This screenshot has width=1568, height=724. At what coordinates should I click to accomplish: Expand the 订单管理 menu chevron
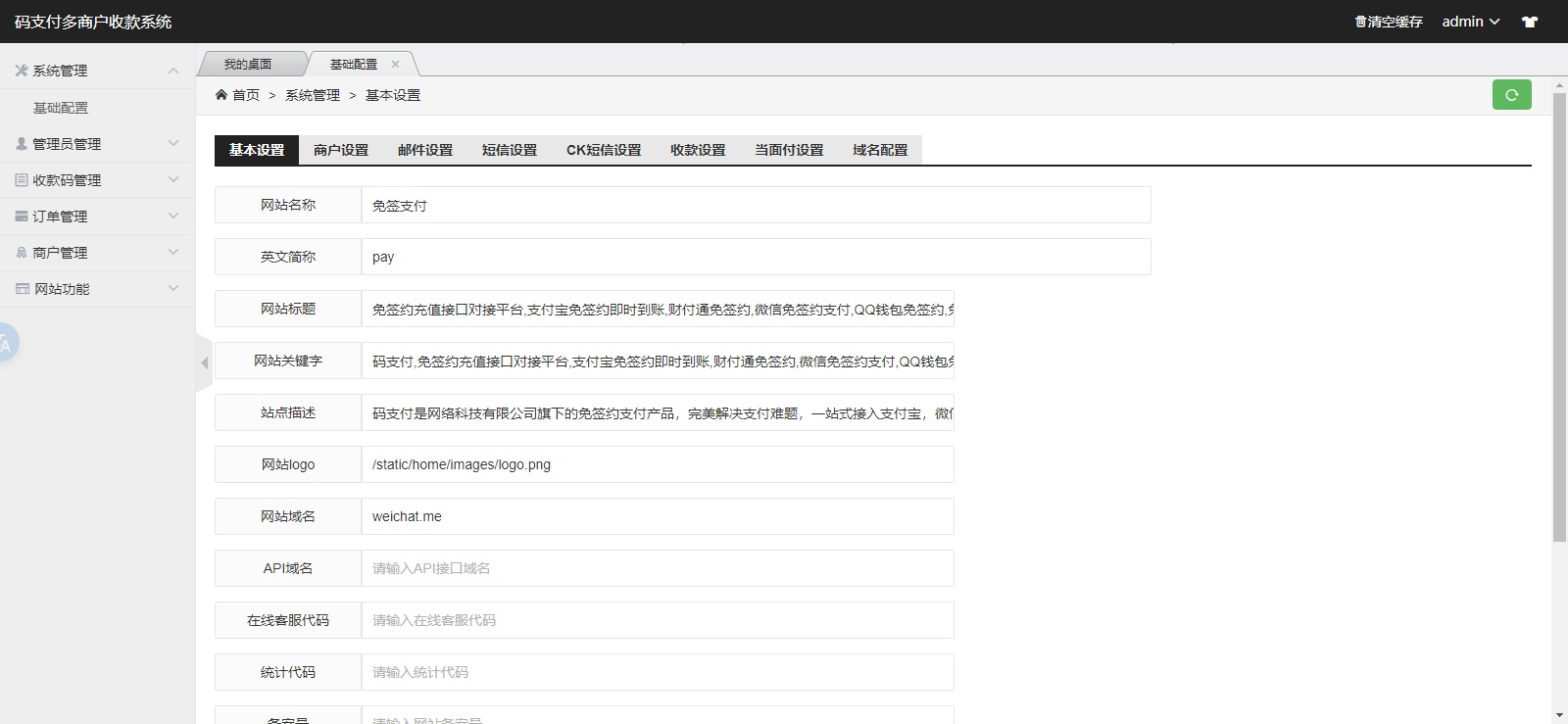(173, 216)
